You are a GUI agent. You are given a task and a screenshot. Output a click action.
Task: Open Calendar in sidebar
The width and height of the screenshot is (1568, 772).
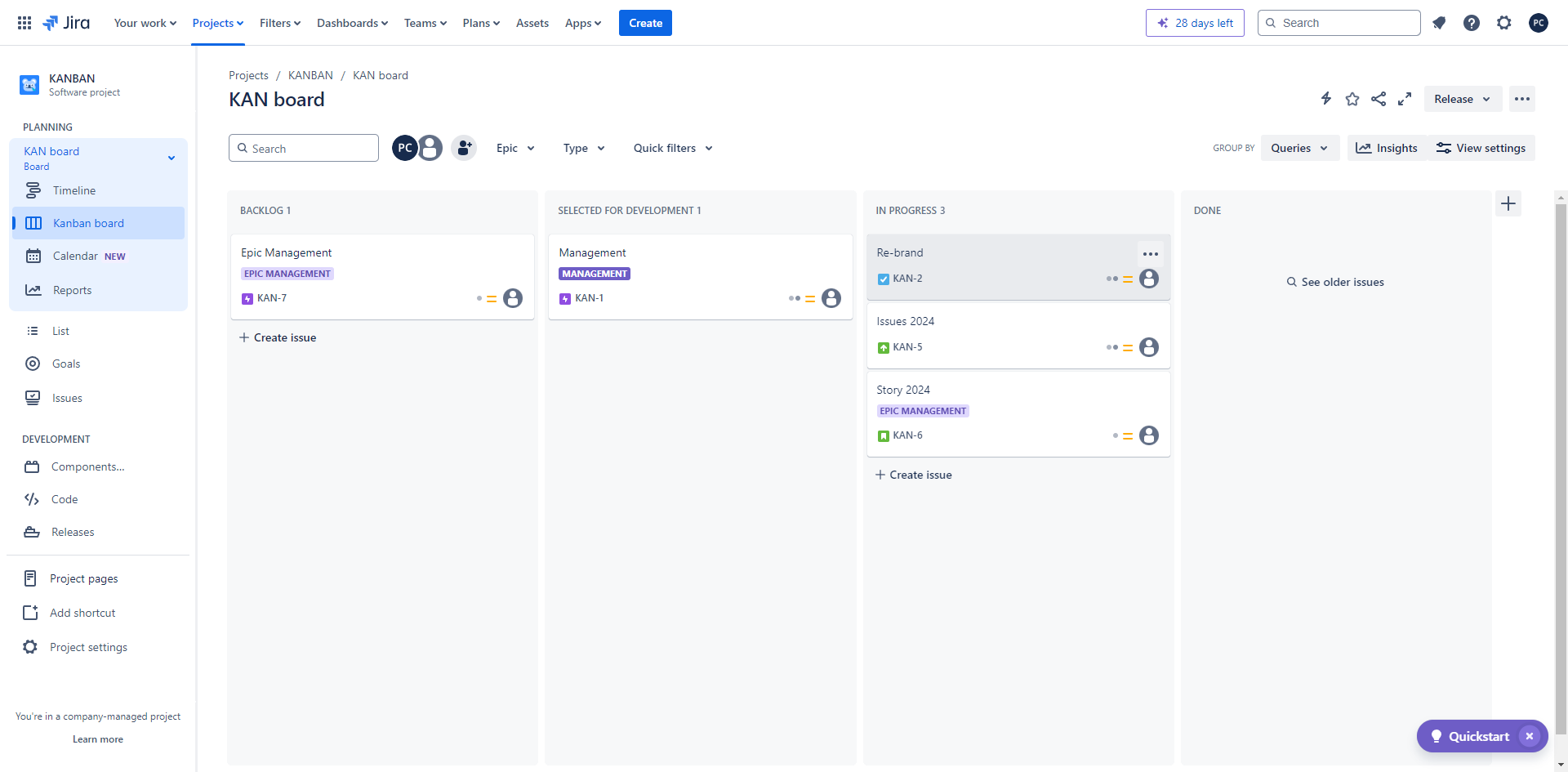pos(99,256)
